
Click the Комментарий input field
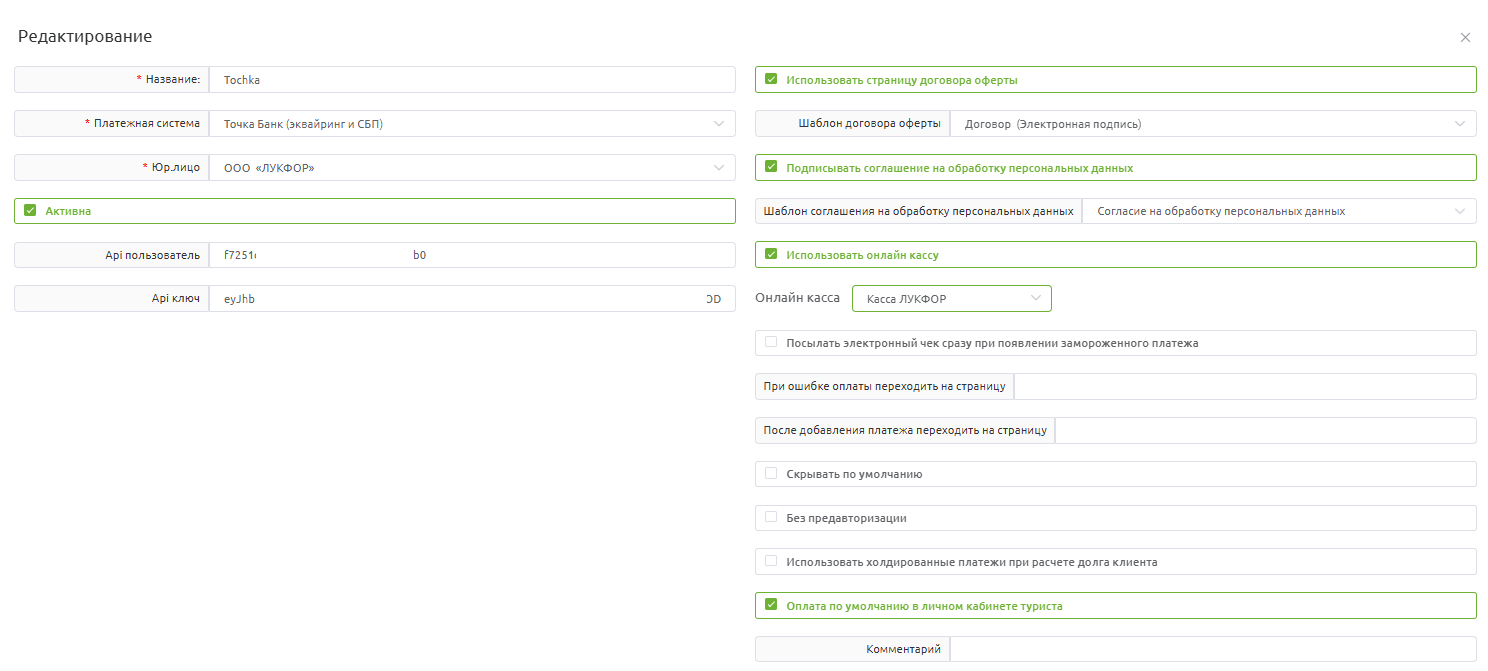pyautogui.click(x=1212, y=649)
